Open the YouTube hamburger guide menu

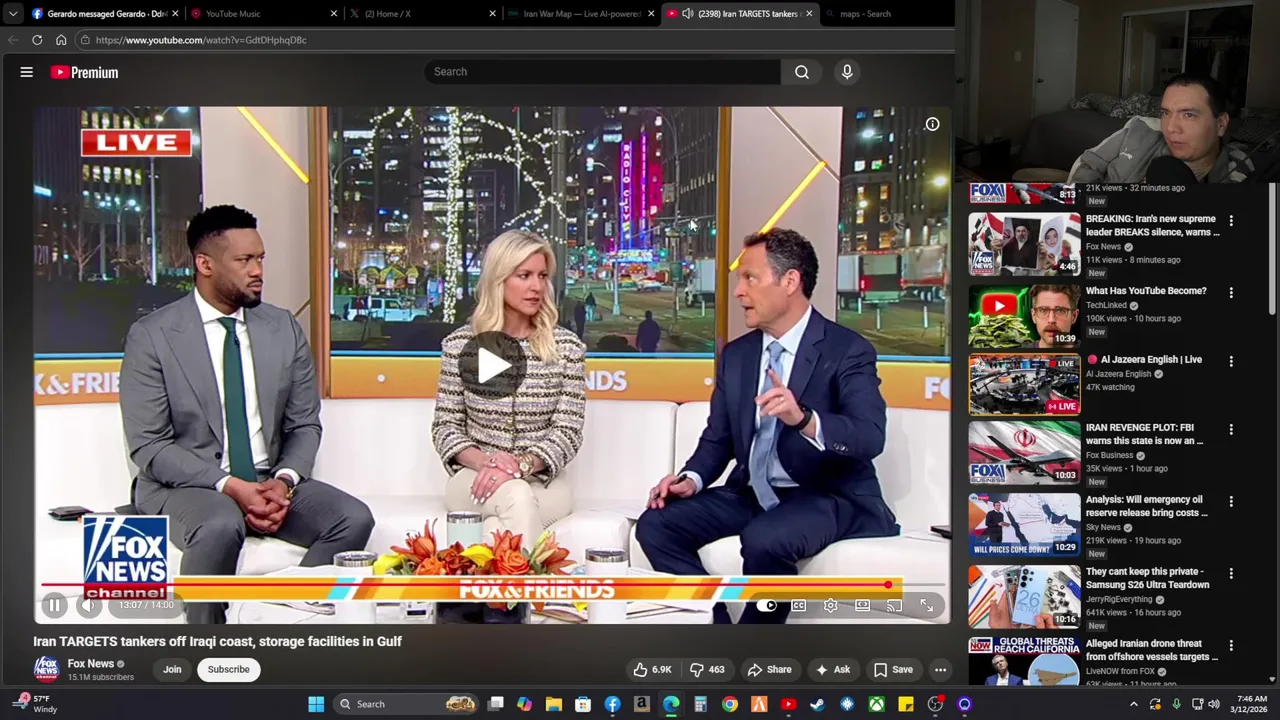tap(27, 72)
